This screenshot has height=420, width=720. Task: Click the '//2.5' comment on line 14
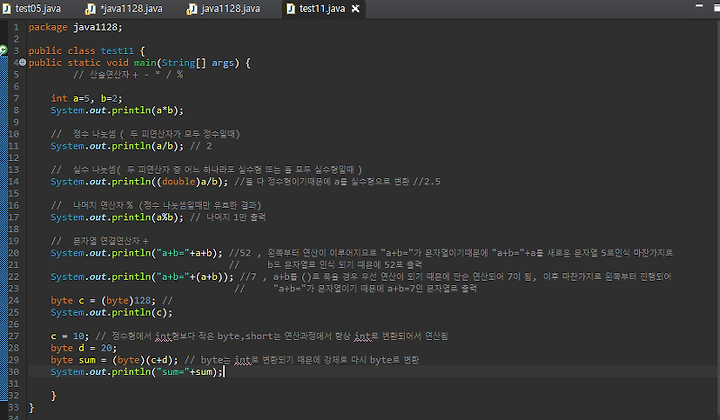427,181
